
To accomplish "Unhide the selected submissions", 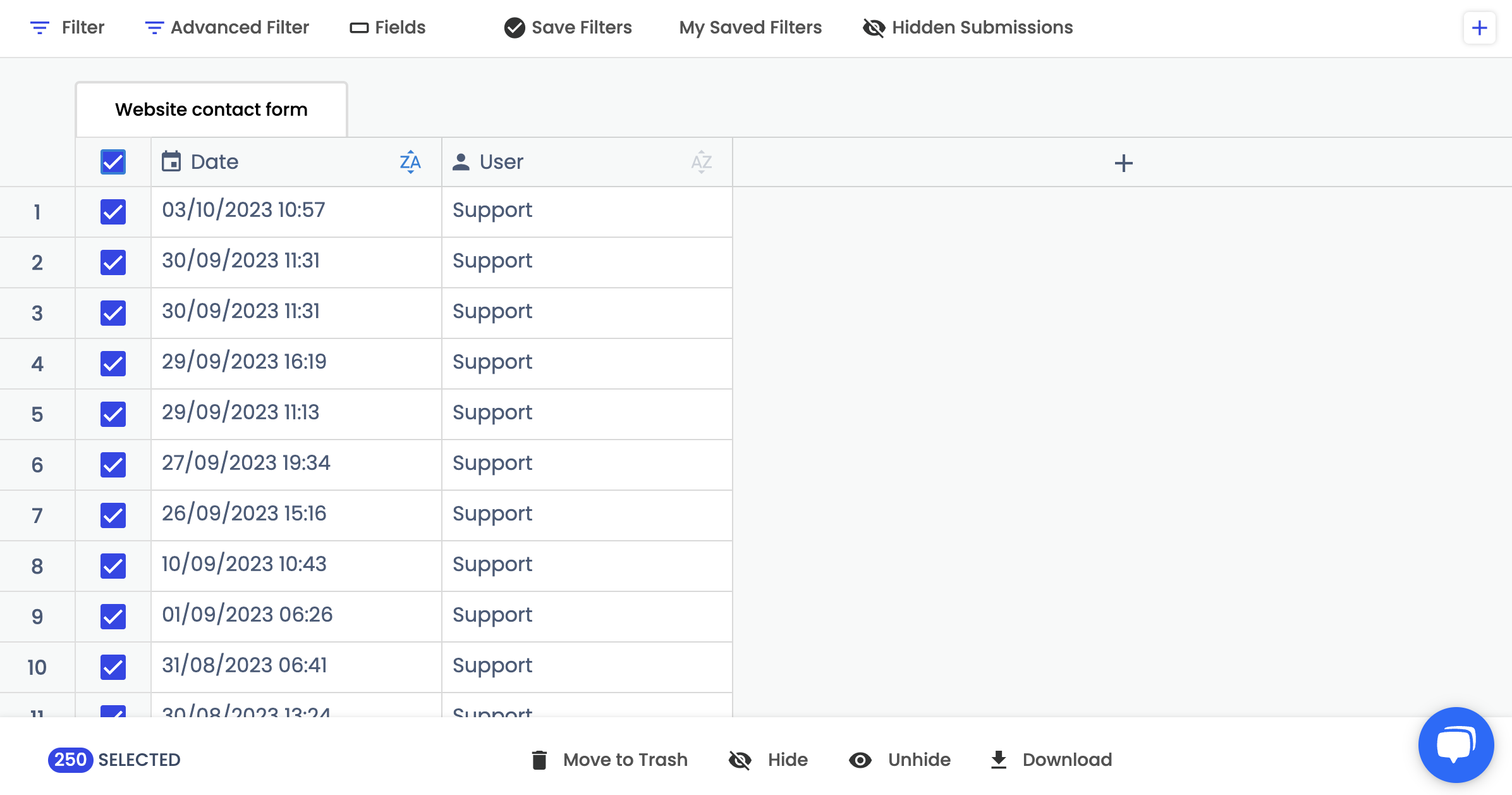I will 899,760.
